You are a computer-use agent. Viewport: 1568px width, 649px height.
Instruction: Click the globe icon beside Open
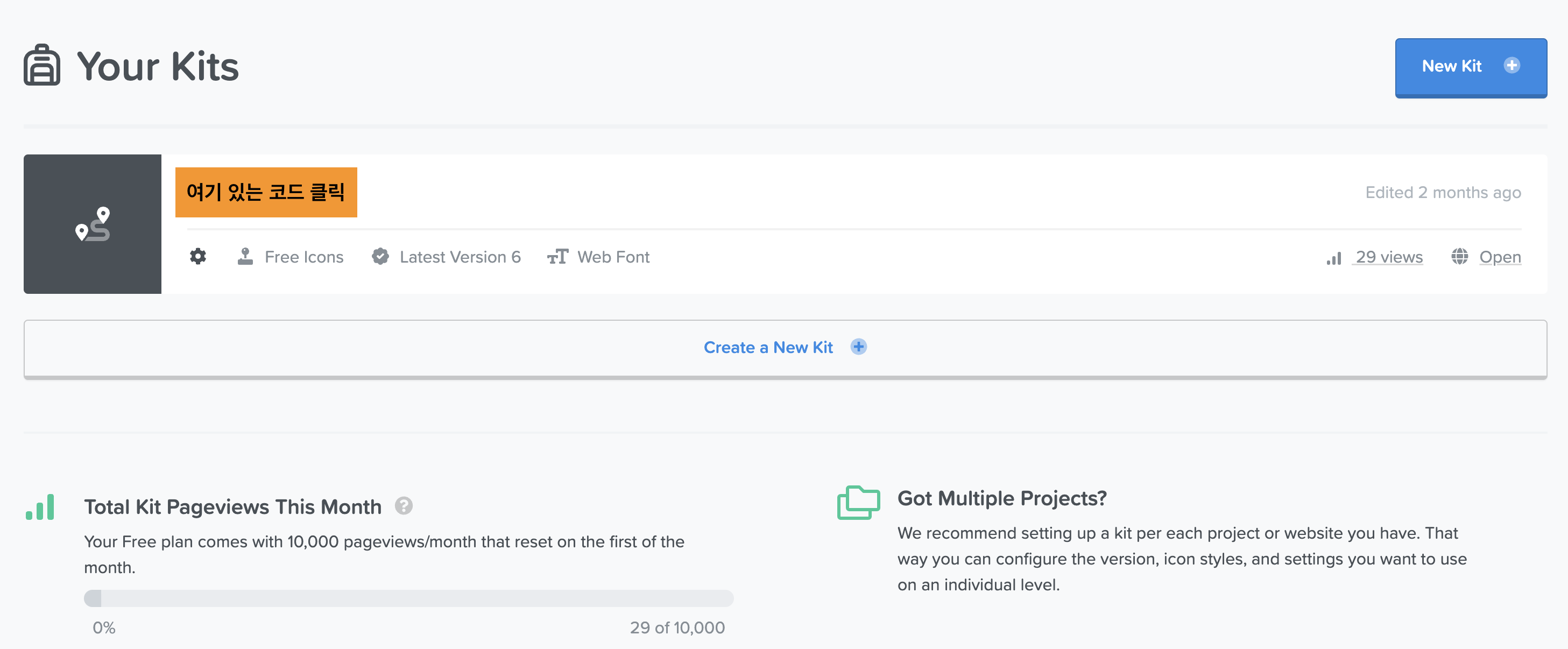click(x=1459, y=256)
